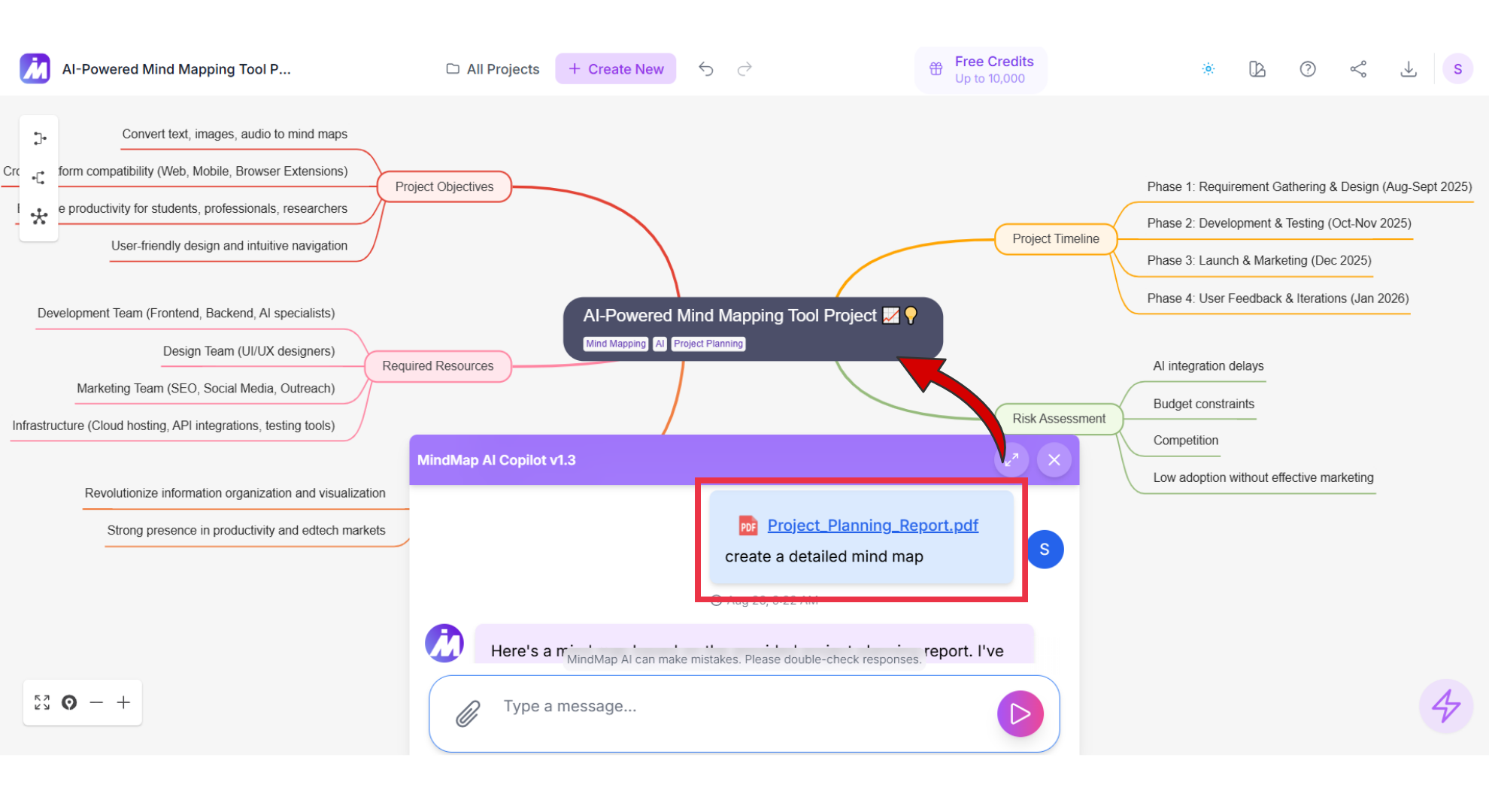Select the right-tree layout icon
The image size is (1489, 812).
point(39,138)
